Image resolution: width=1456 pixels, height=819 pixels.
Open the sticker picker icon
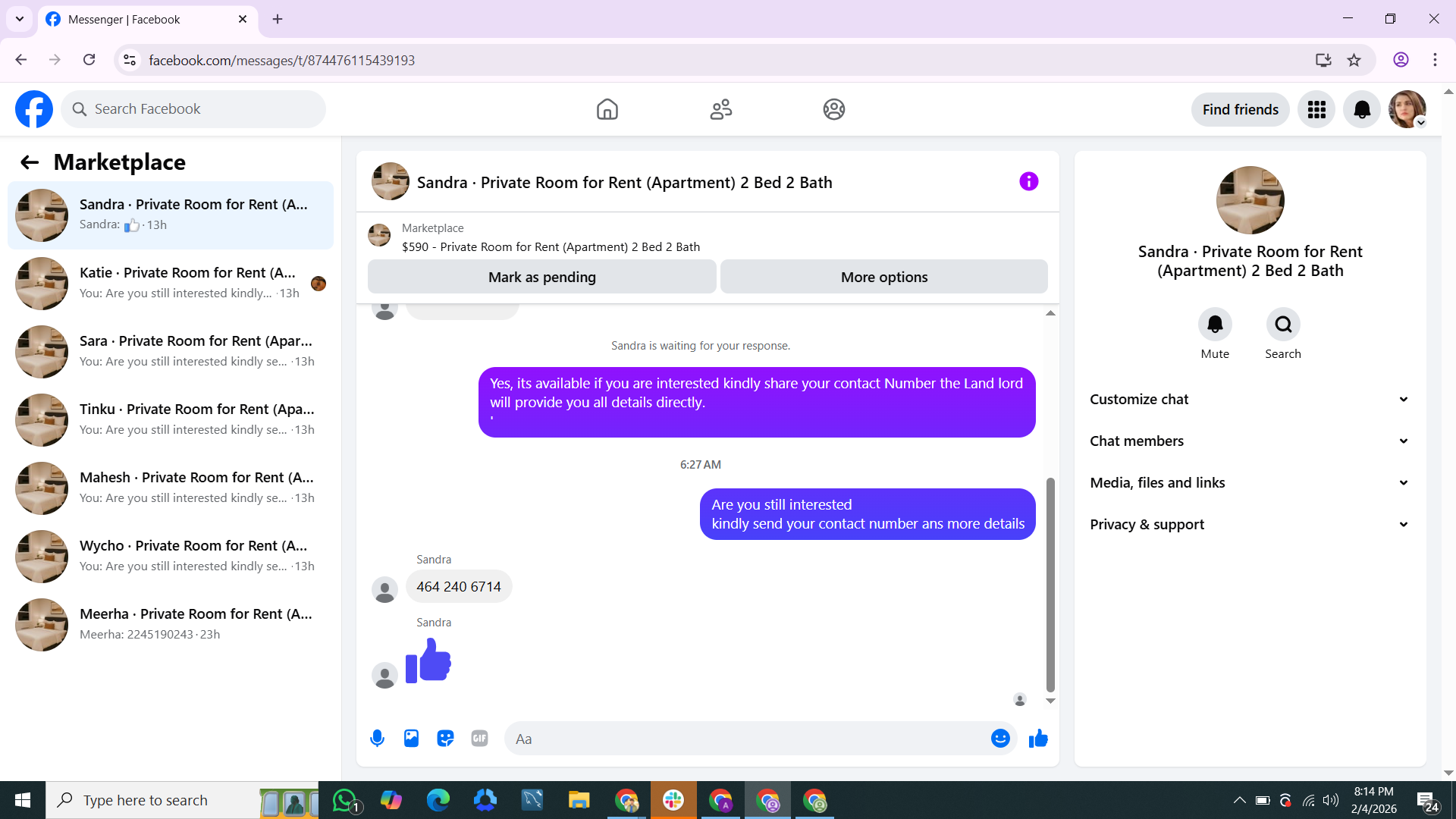point(445,739)
